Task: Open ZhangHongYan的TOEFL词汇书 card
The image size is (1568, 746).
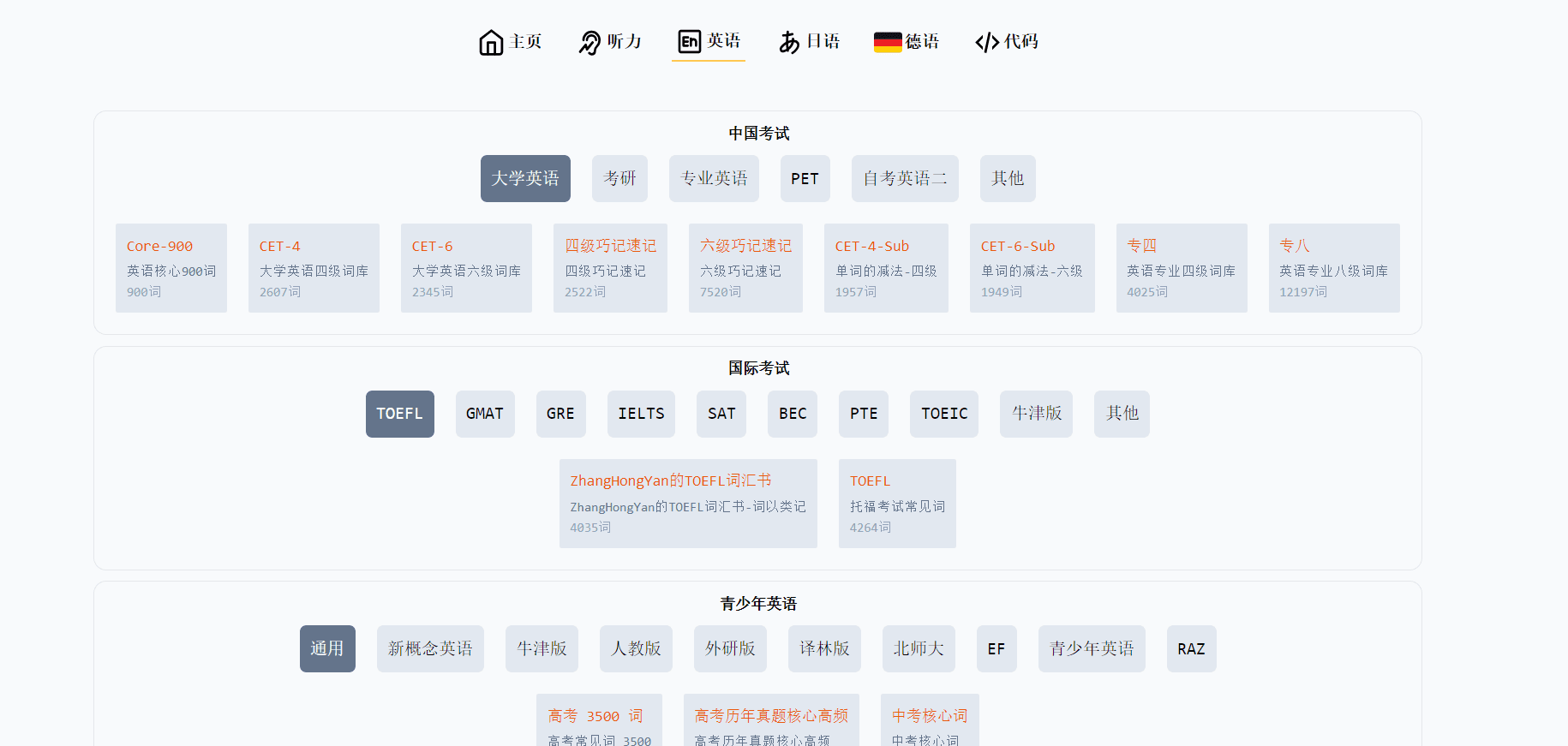Action: point(688,504)
